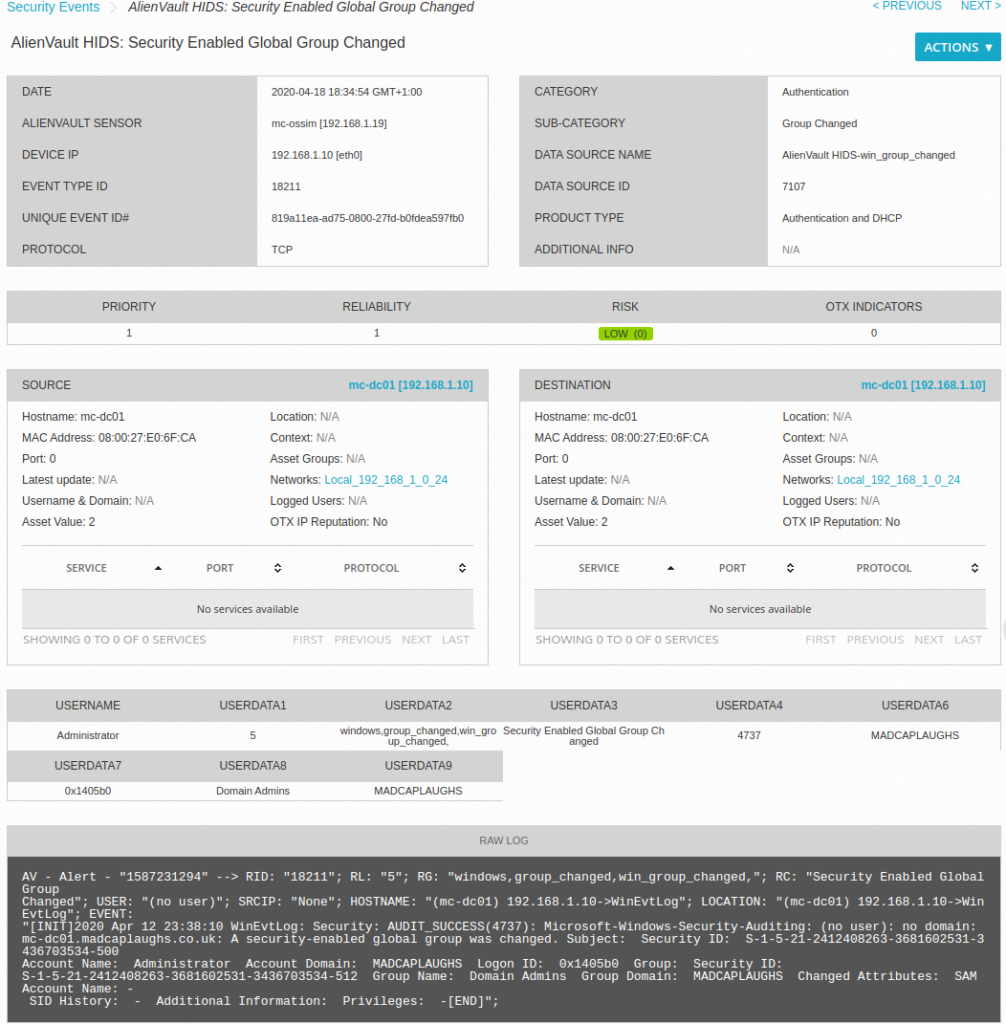The image size is (1006, 1024).
Task: Sort destination services by PORT column
Action: (732, 568)
